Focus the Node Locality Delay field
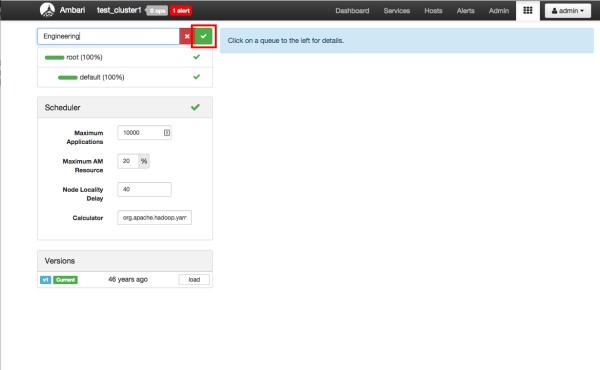This screenshot has width=600, height=370. 144,189
